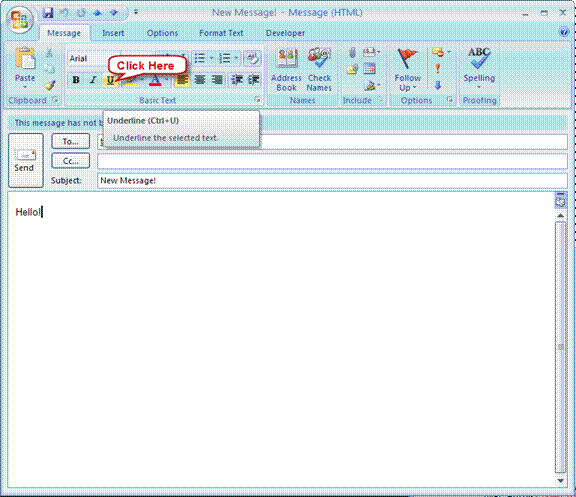The height and width of the screenshot is (497, 576).
Task: Click the Send button
Action: 26,161
